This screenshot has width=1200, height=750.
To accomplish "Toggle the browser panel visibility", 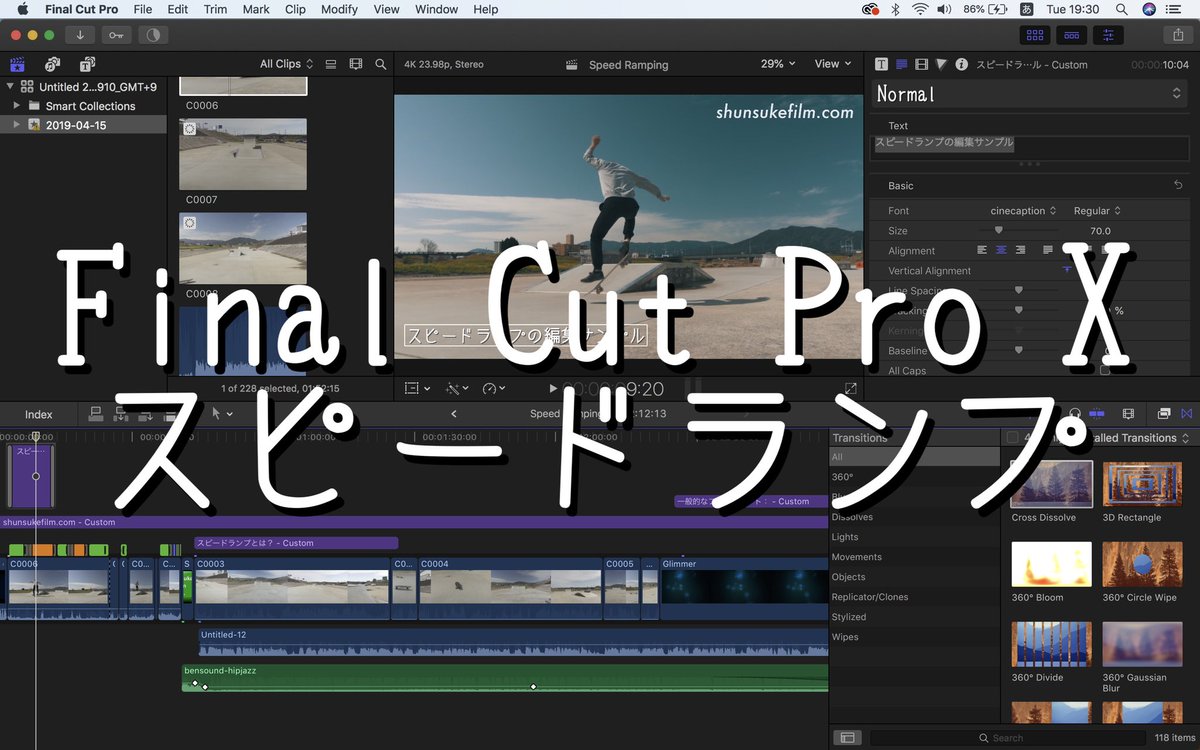I will [x=1035, y=34].
